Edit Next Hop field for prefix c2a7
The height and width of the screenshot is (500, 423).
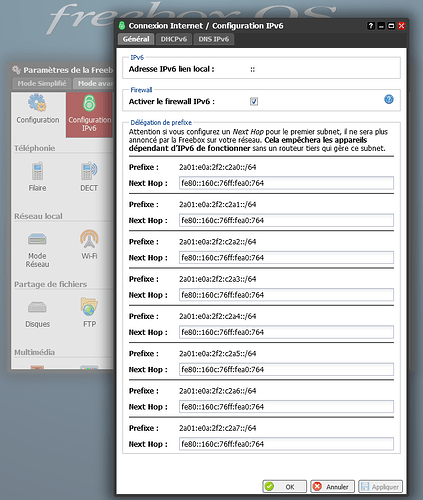(x=286, y=444)
